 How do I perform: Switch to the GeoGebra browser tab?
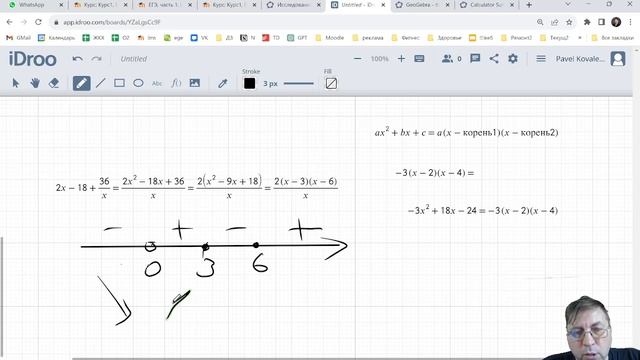click(x=422, y=5)
